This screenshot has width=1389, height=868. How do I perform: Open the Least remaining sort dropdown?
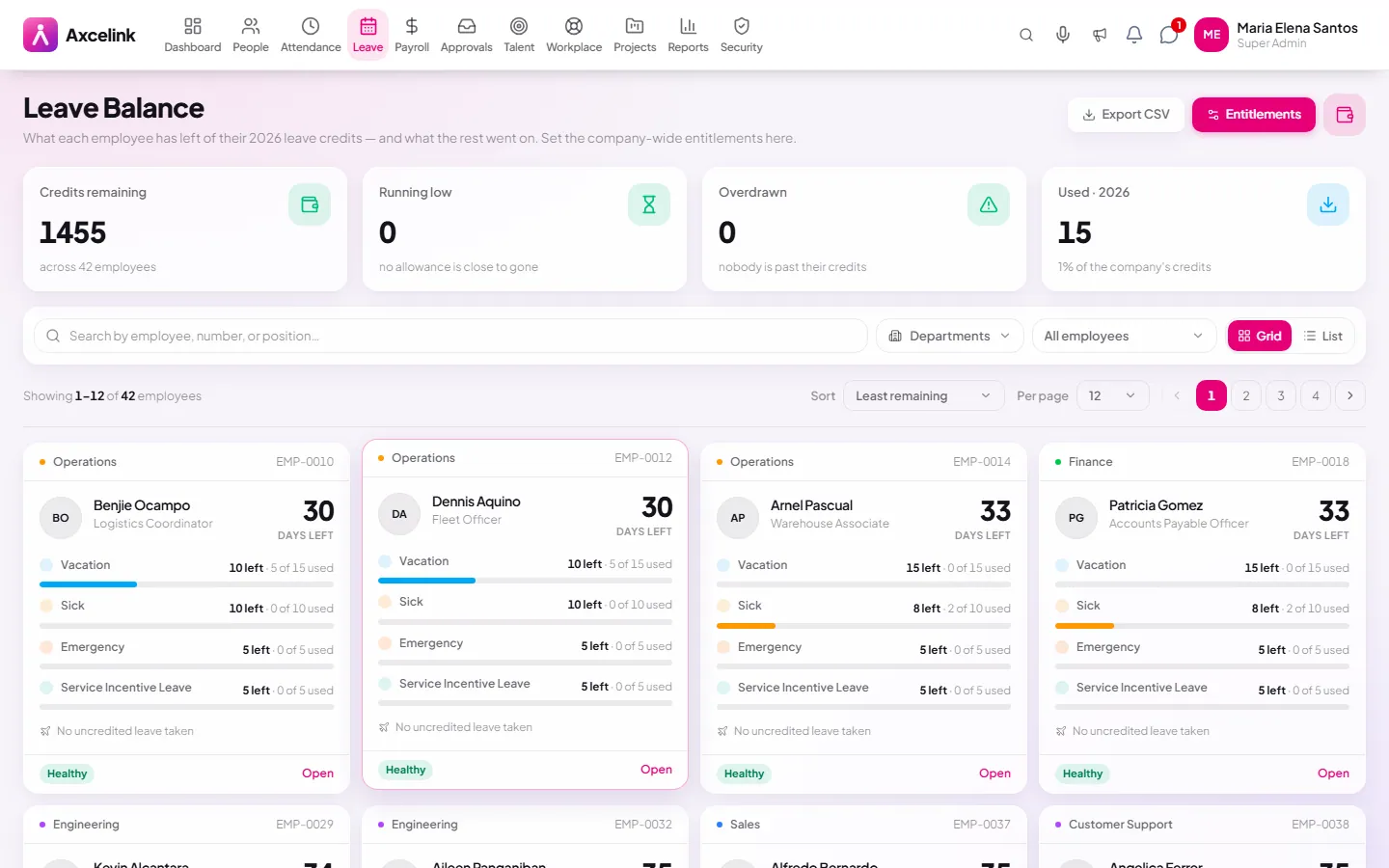tap(923, 395)
